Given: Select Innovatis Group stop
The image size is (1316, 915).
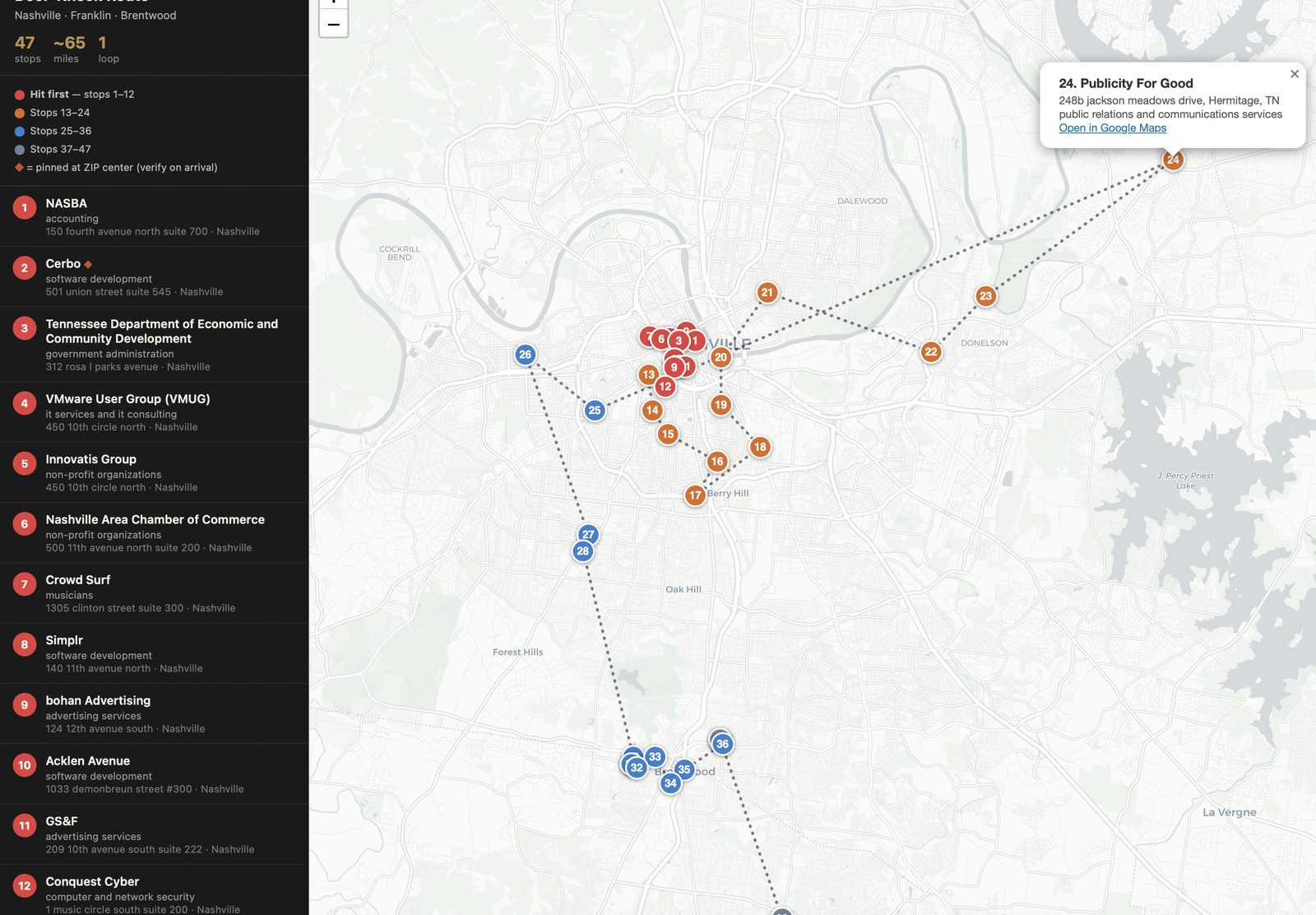Looking at the screenshot, I should (x=154, y=472).
